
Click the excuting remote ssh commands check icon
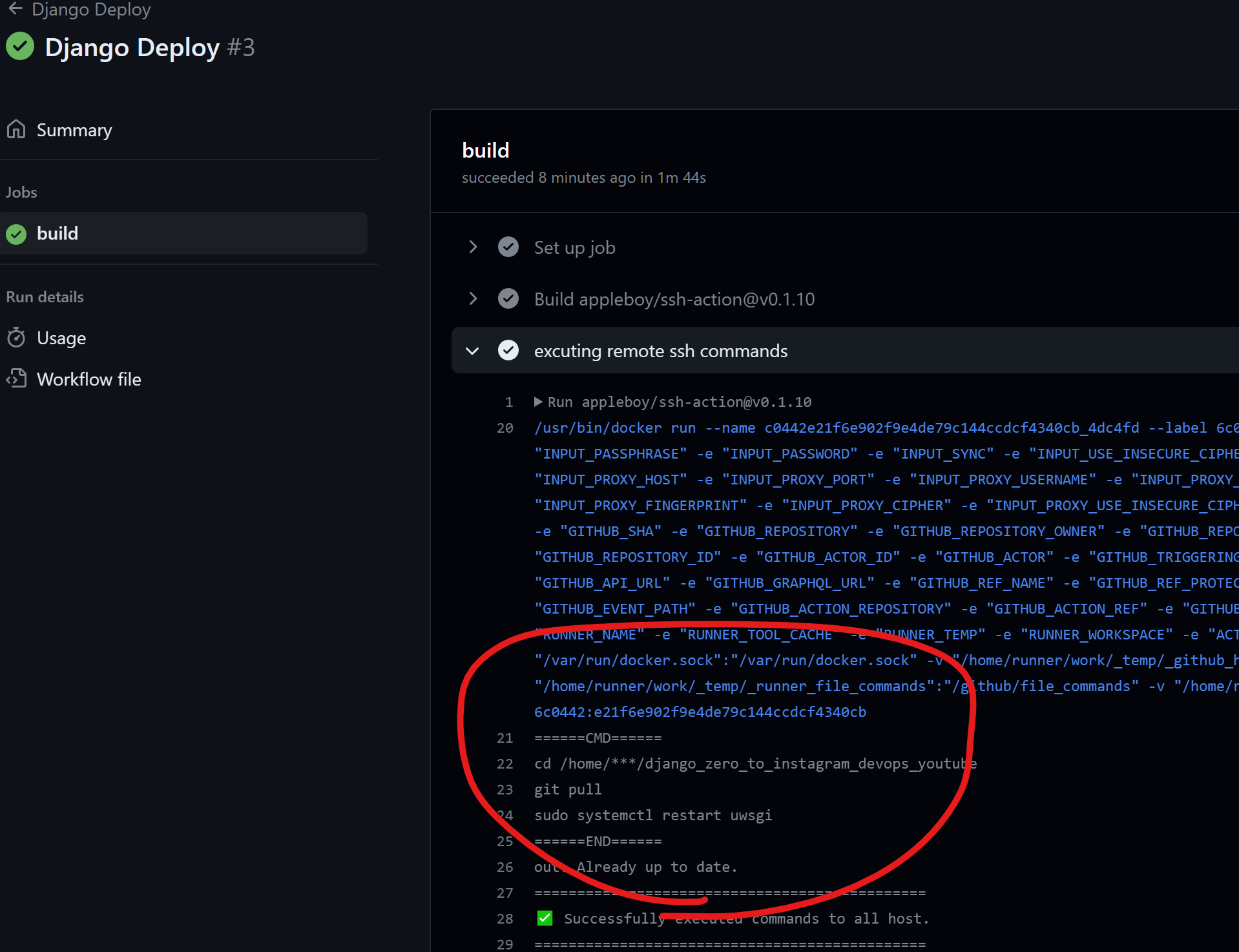508,350
